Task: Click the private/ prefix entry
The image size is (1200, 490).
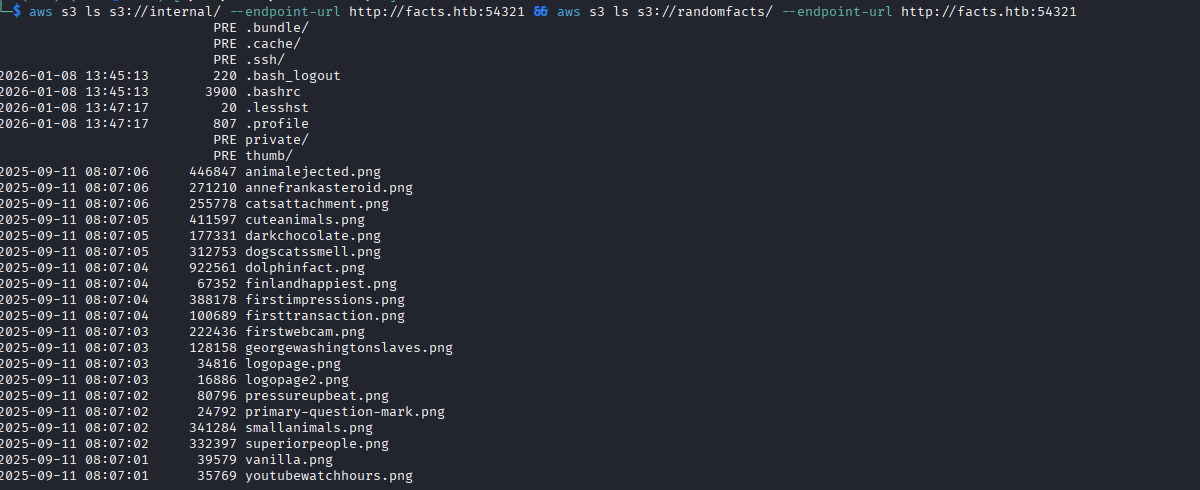Action: pyautogui.click(x=277, y=140)
